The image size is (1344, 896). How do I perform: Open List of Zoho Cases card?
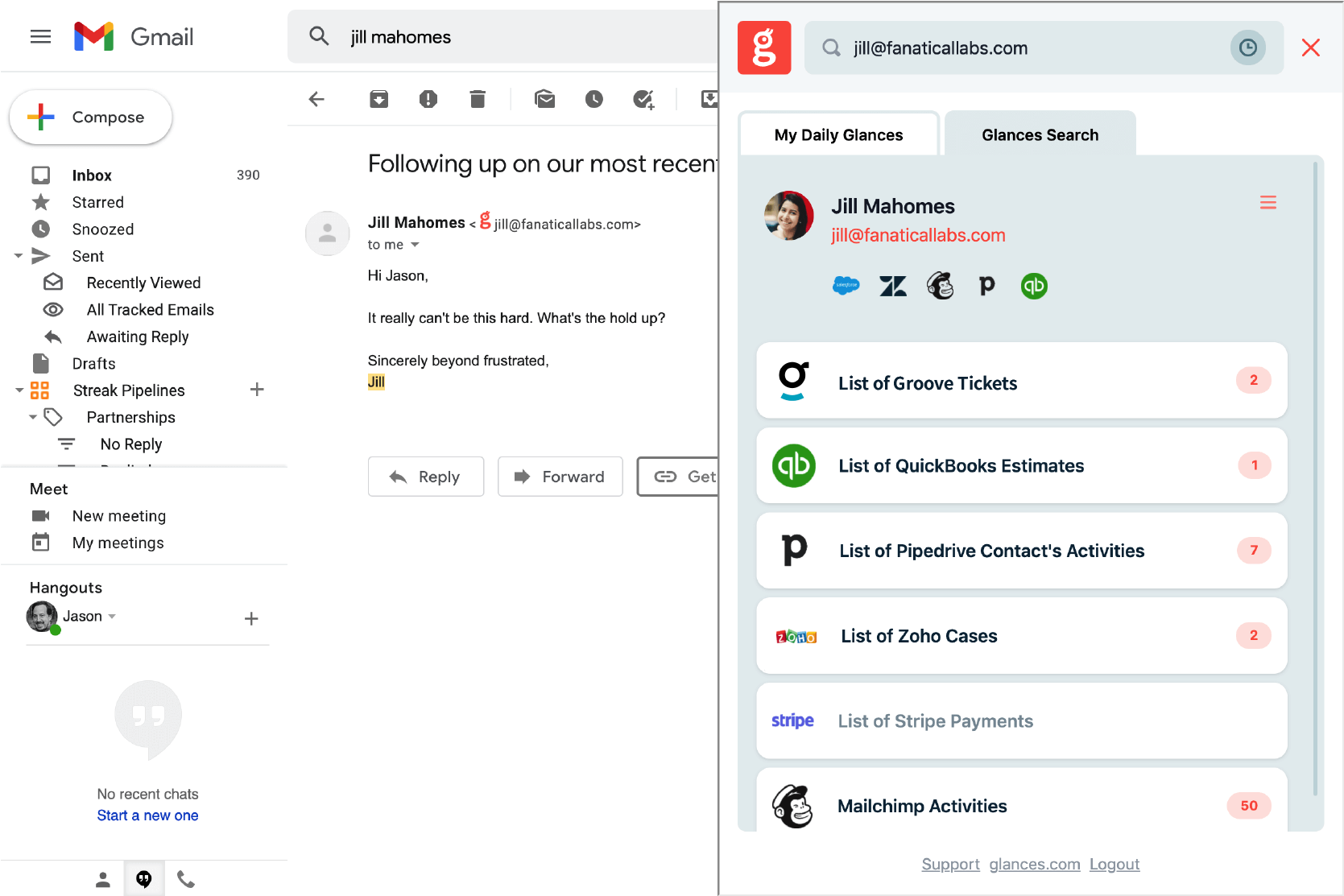(1022, 636)
